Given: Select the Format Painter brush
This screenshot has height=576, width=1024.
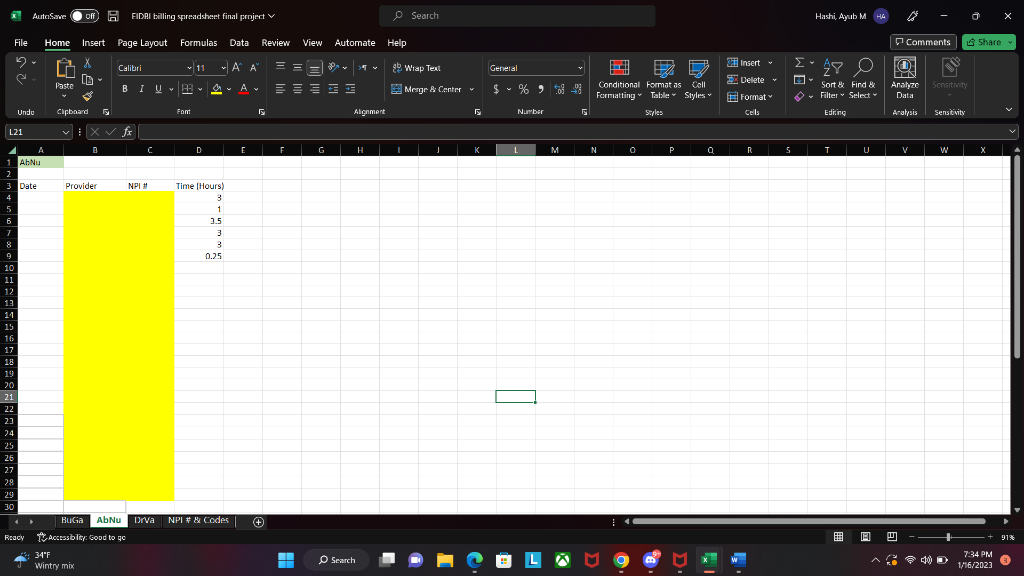Looking at the screenshot, I should (x=88, y=96).
